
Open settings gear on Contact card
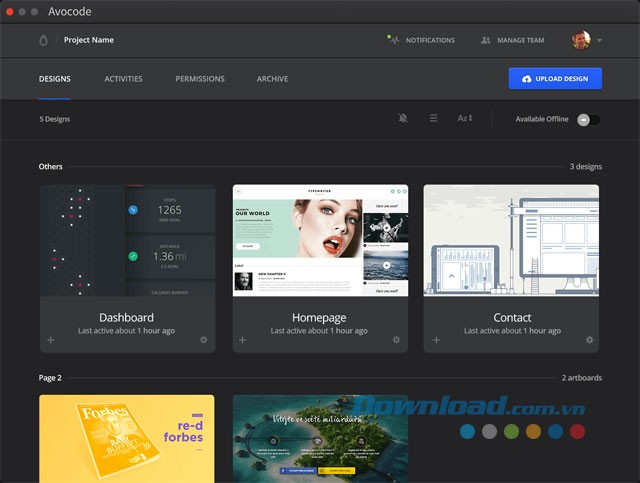pyautogui.click(x=589, y=340)
